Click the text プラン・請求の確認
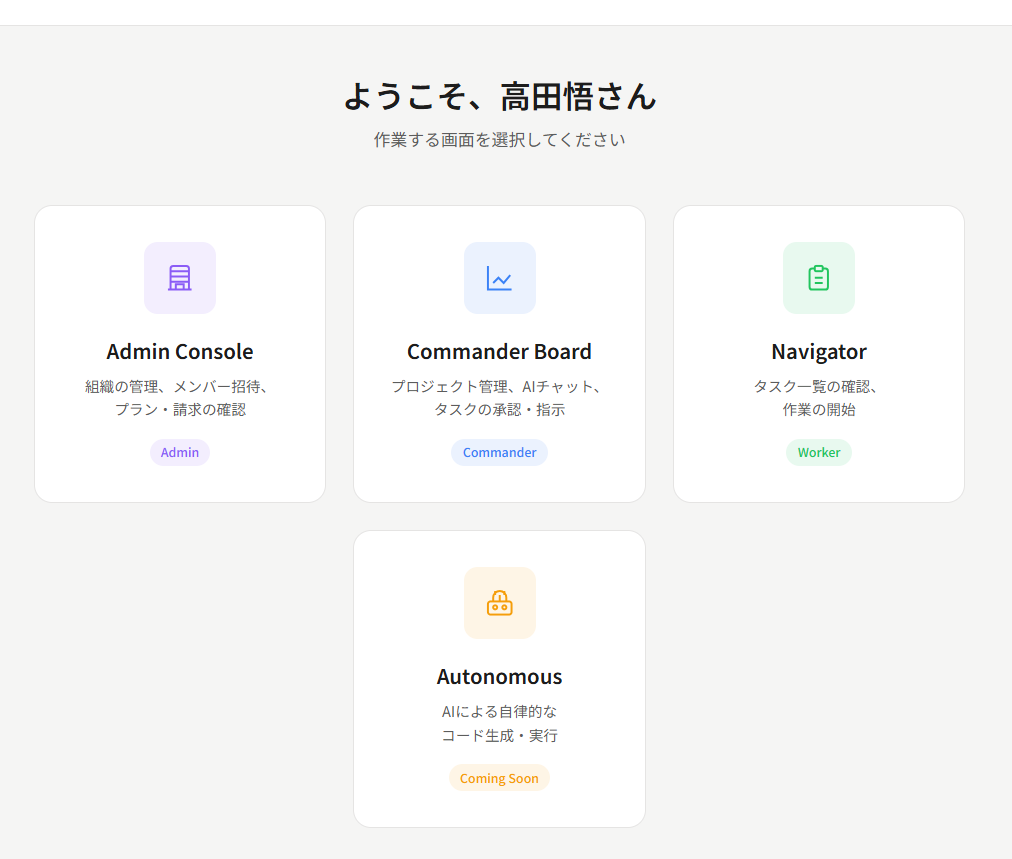Screen dimensions: 1012x859 point(180,410)
